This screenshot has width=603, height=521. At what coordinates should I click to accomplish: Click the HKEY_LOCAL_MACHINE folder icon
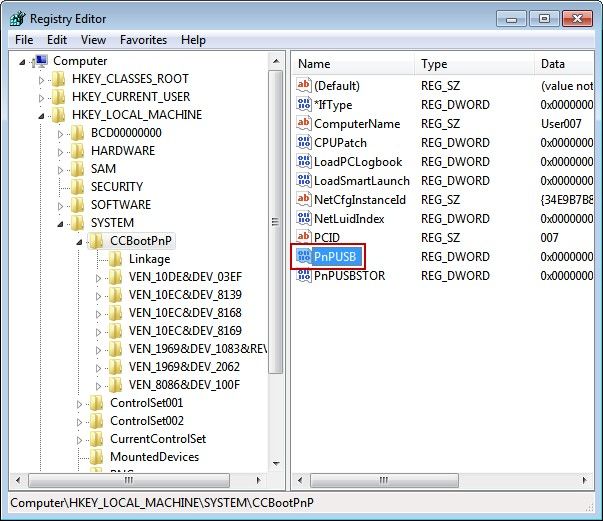[58, 115]
